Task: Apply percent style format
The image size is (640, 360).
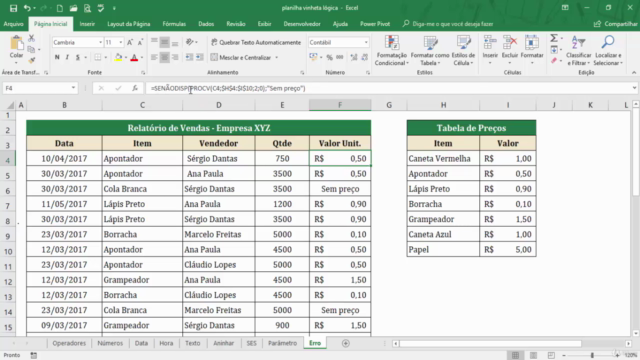Action: [x=329, y=58]
